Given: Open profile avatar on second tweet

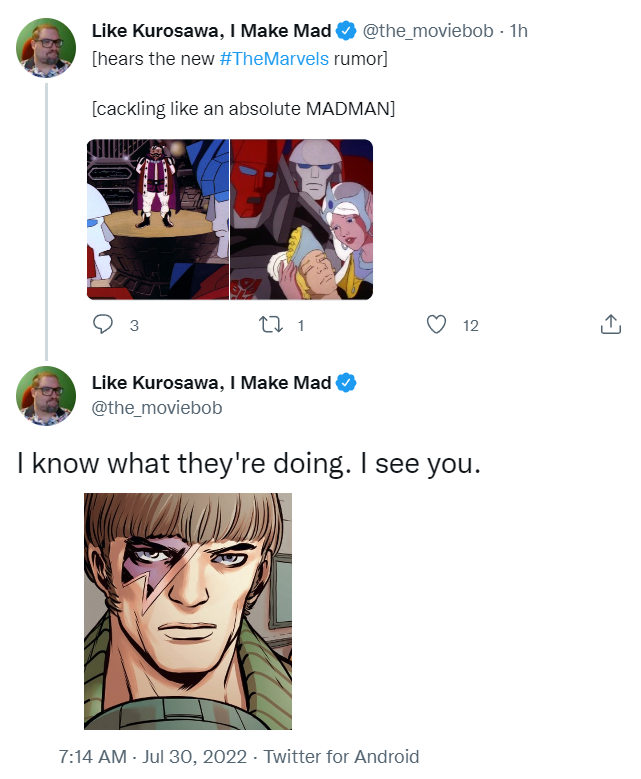Looking at the screenshot, I should (x=46, y=396).
